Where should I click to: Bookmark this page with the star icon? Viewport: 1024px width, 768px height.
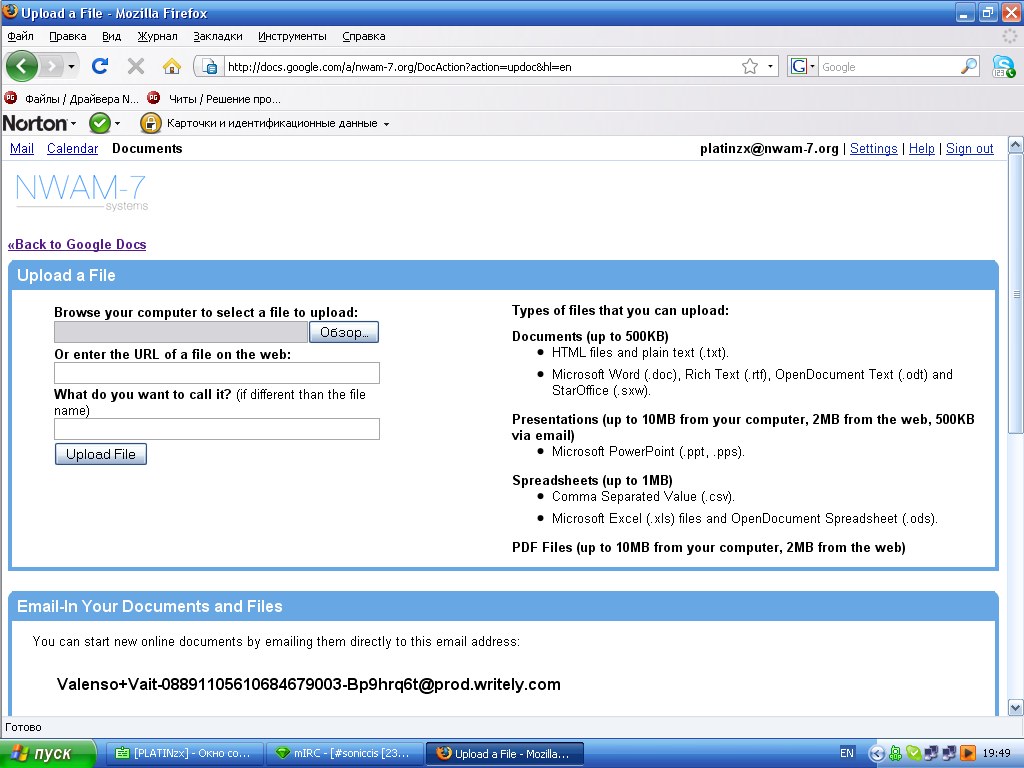point(750,67)
